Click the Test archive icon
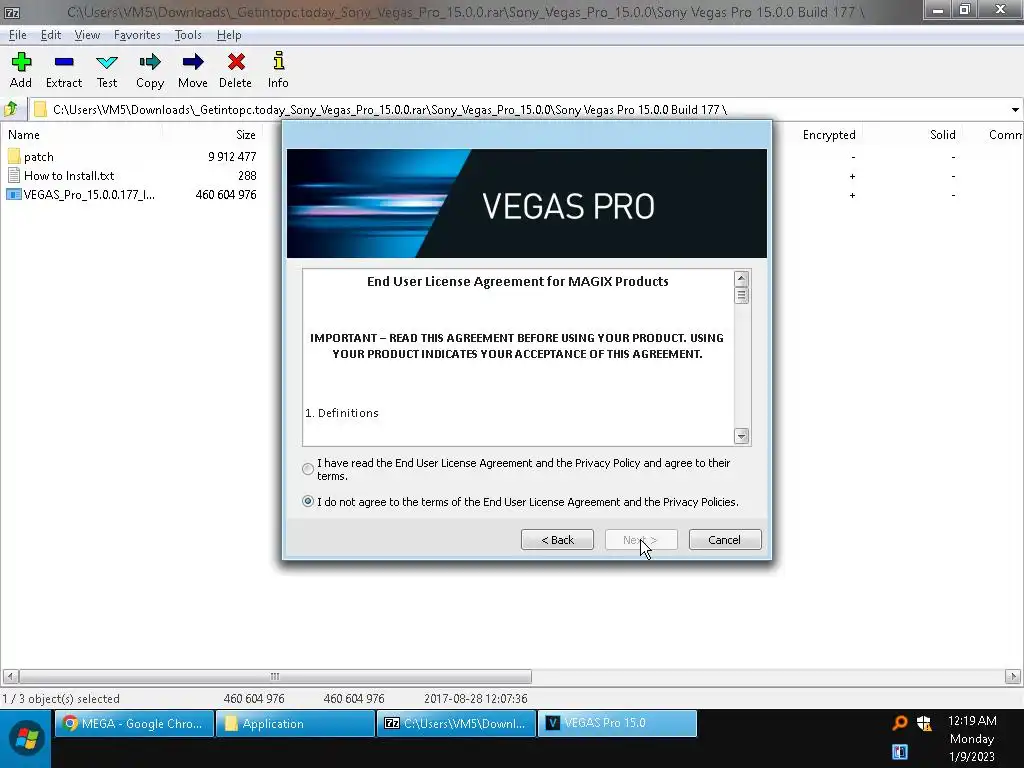Viewport: 1024px width, 768px height. (x=106, y=62)
